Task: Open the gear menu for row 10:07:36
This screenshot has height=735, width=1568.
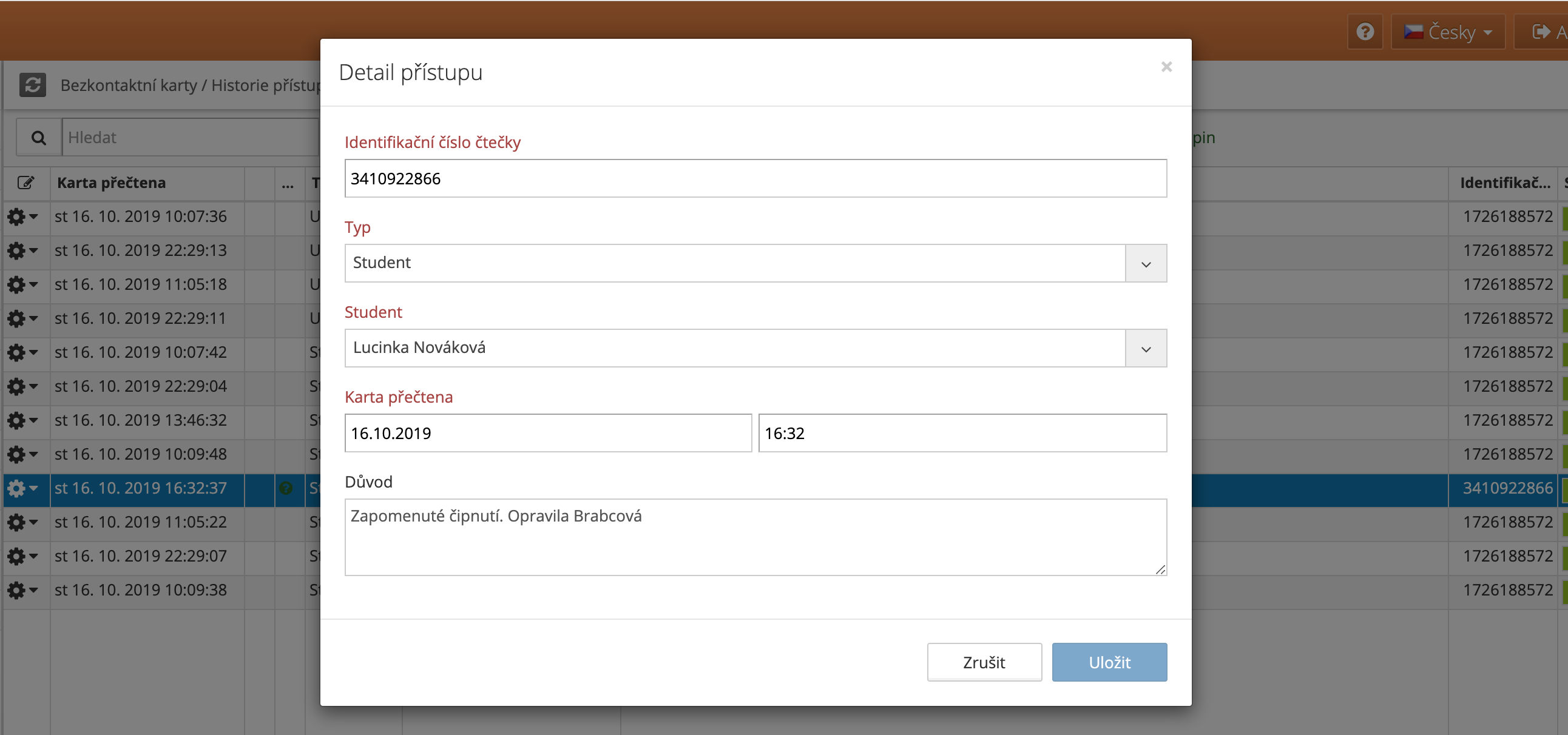Action: (x=22, y=216)
